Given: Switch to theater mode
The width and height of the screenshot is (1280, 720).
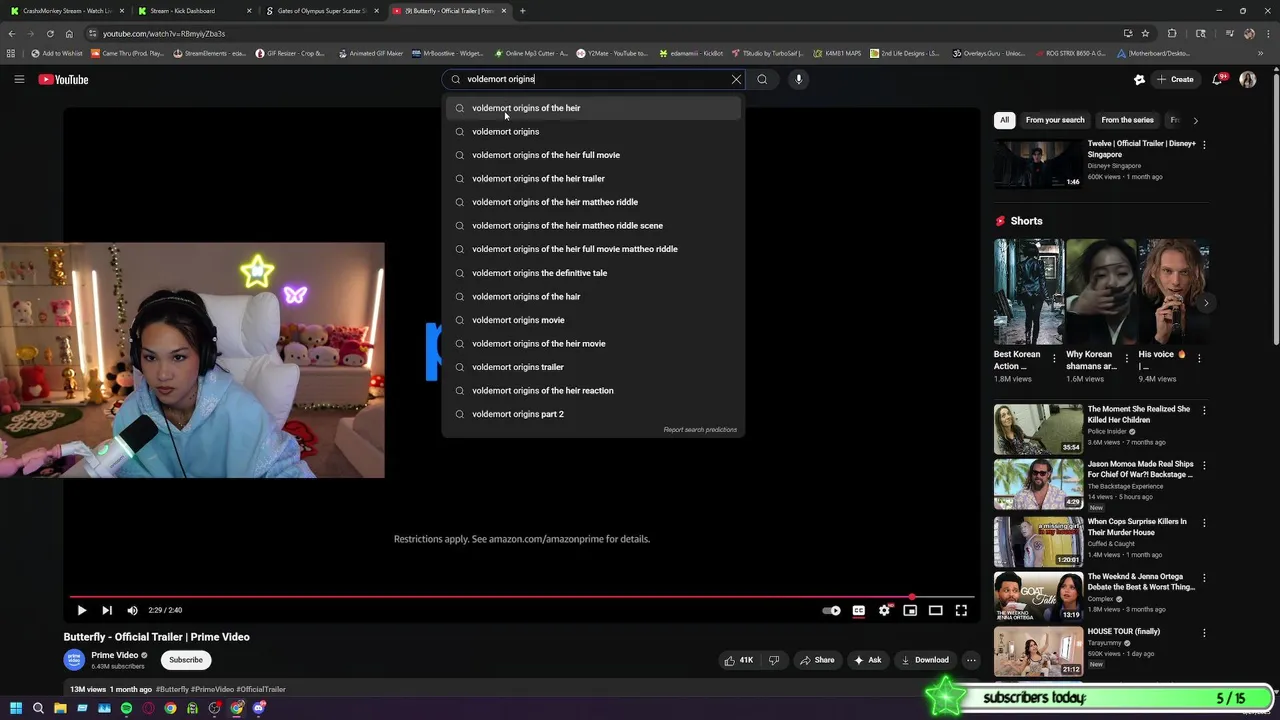Looking at the screenshot, I should (x=935, y=610).
